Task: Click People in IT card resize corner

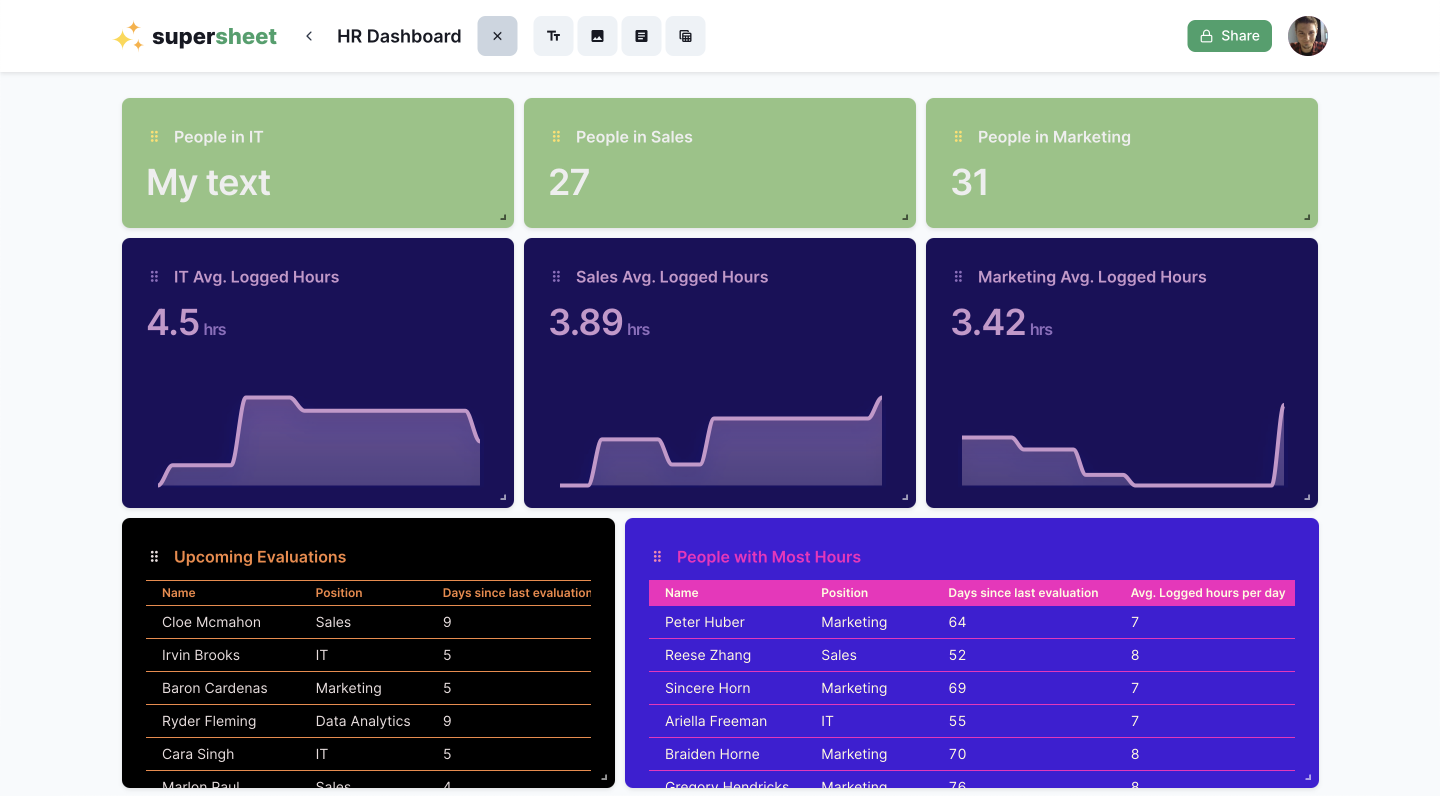Action: 503,217
